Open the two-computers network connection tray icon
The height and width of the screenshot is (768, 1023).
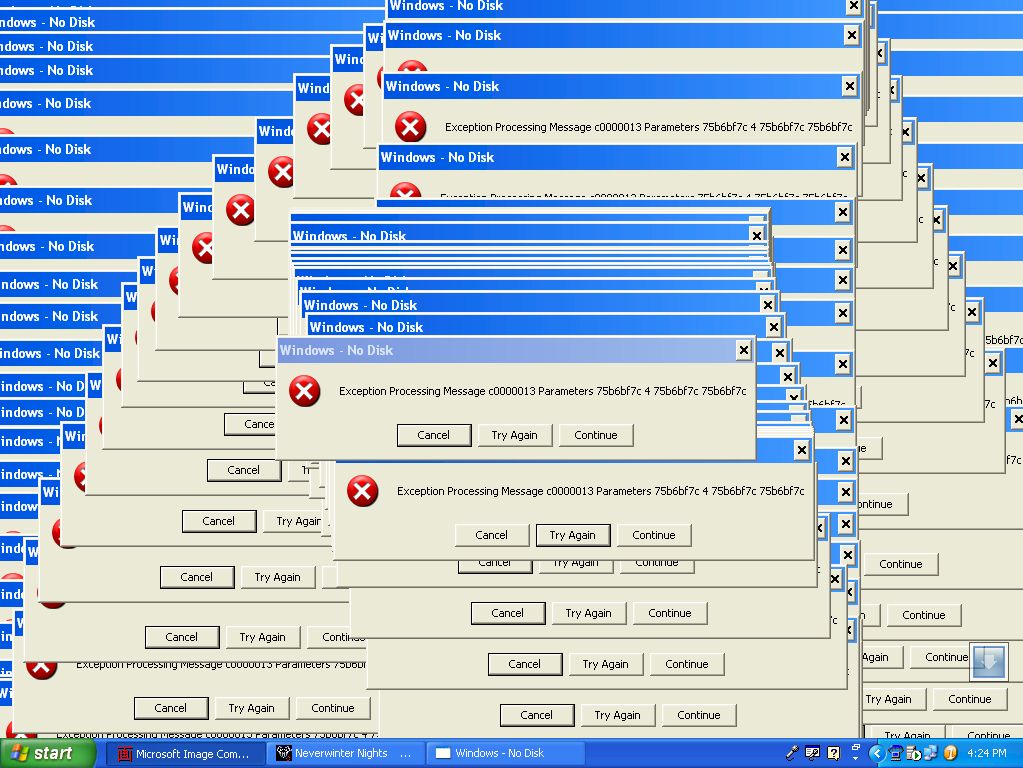[931, 754]
